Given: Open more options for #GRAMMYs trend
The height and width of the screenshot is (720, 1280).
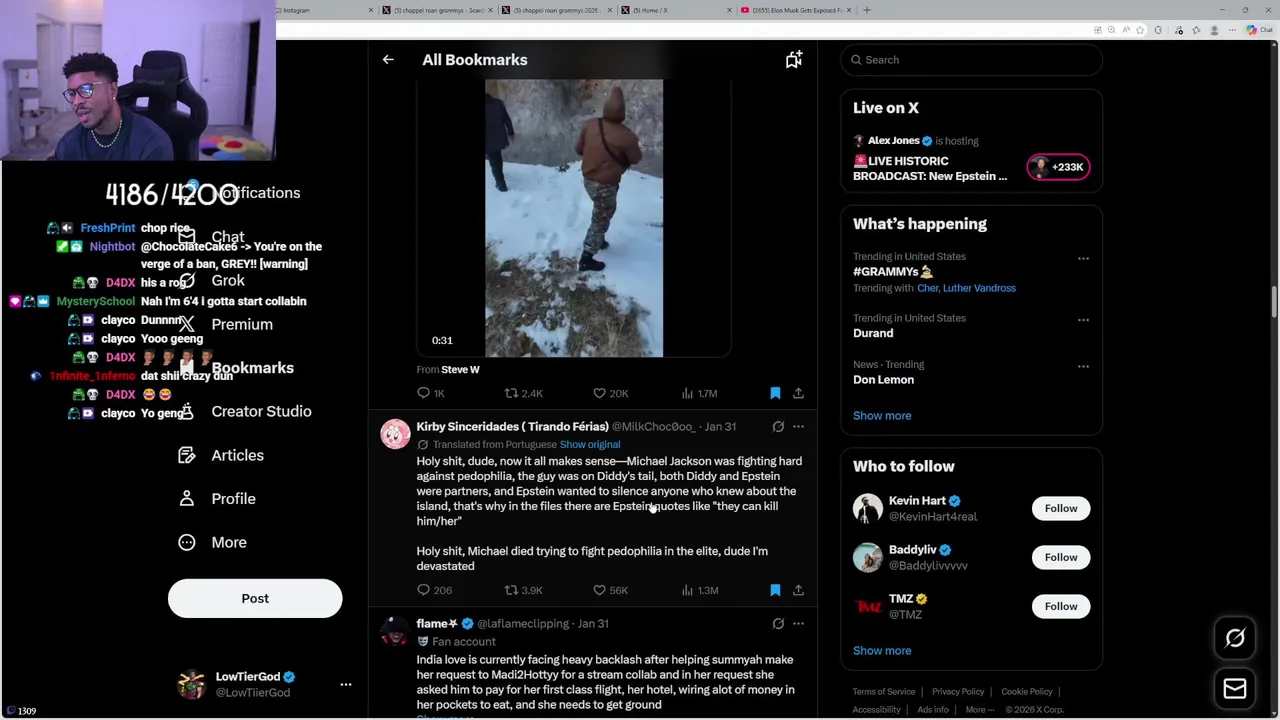Looking at the screenshot, I should point(1083,258).
